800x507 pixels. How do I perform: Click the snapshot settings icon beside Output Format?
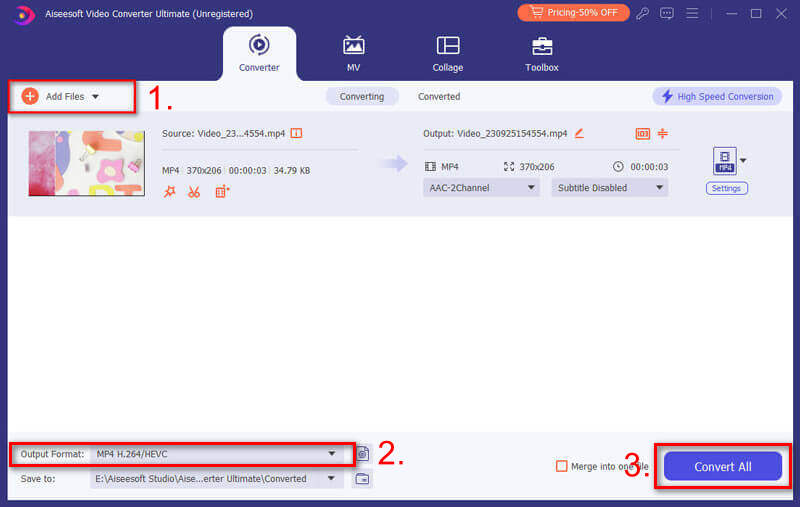[363, 453]
